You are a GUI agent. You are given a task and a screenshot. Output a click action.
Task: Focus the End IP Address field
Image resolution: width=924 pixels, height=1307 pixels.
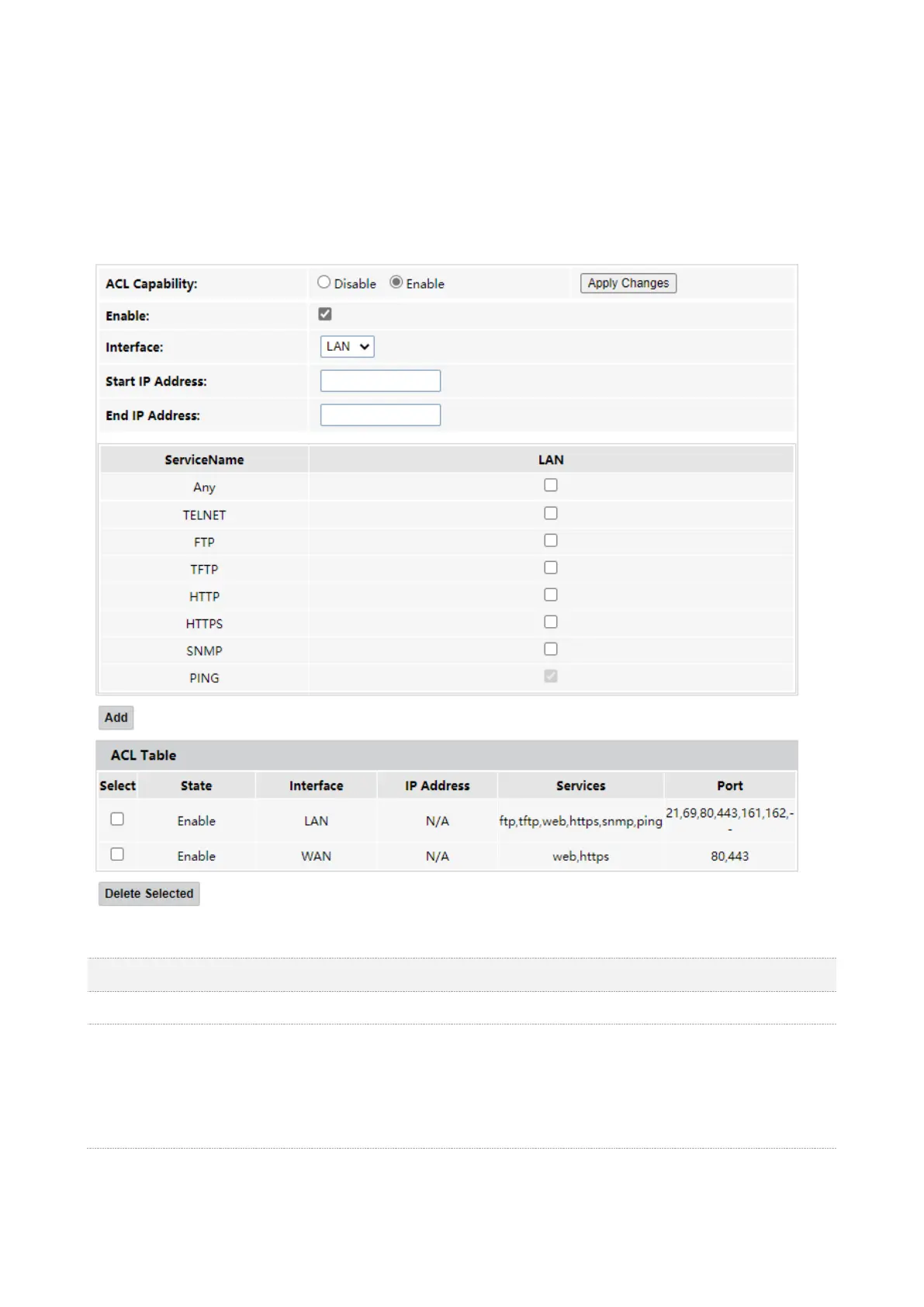coord(380,415)
